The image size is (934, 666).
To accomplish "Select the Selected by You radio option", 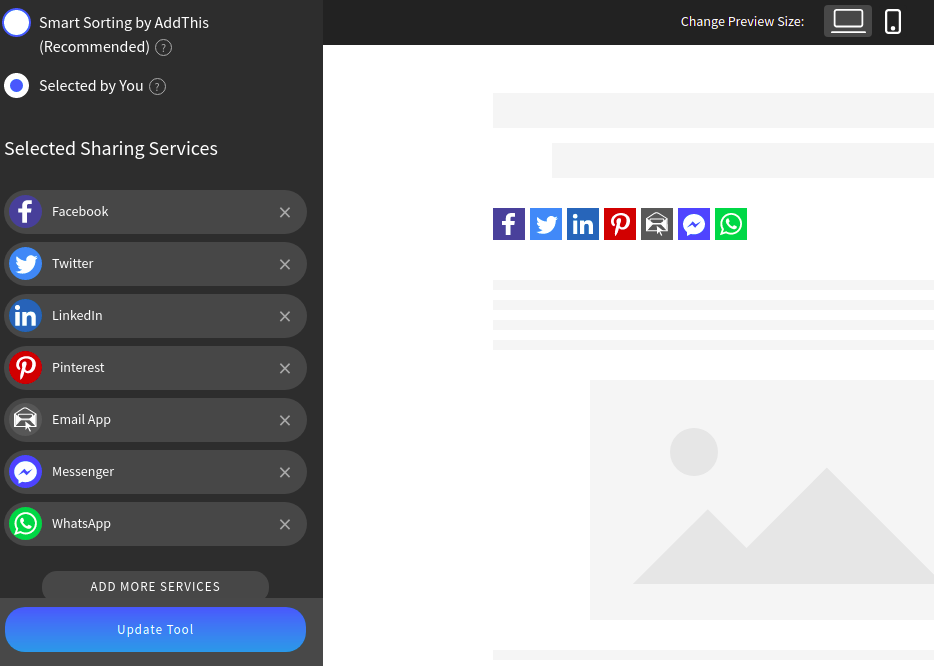I will pyautogui.click(x=17, y=86).
